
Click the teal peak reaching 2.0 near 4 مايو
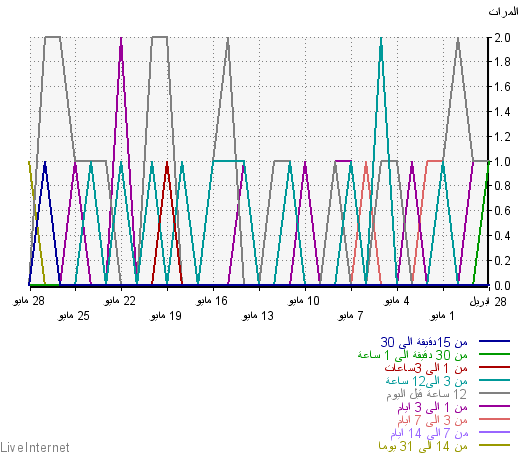(381, 39)
